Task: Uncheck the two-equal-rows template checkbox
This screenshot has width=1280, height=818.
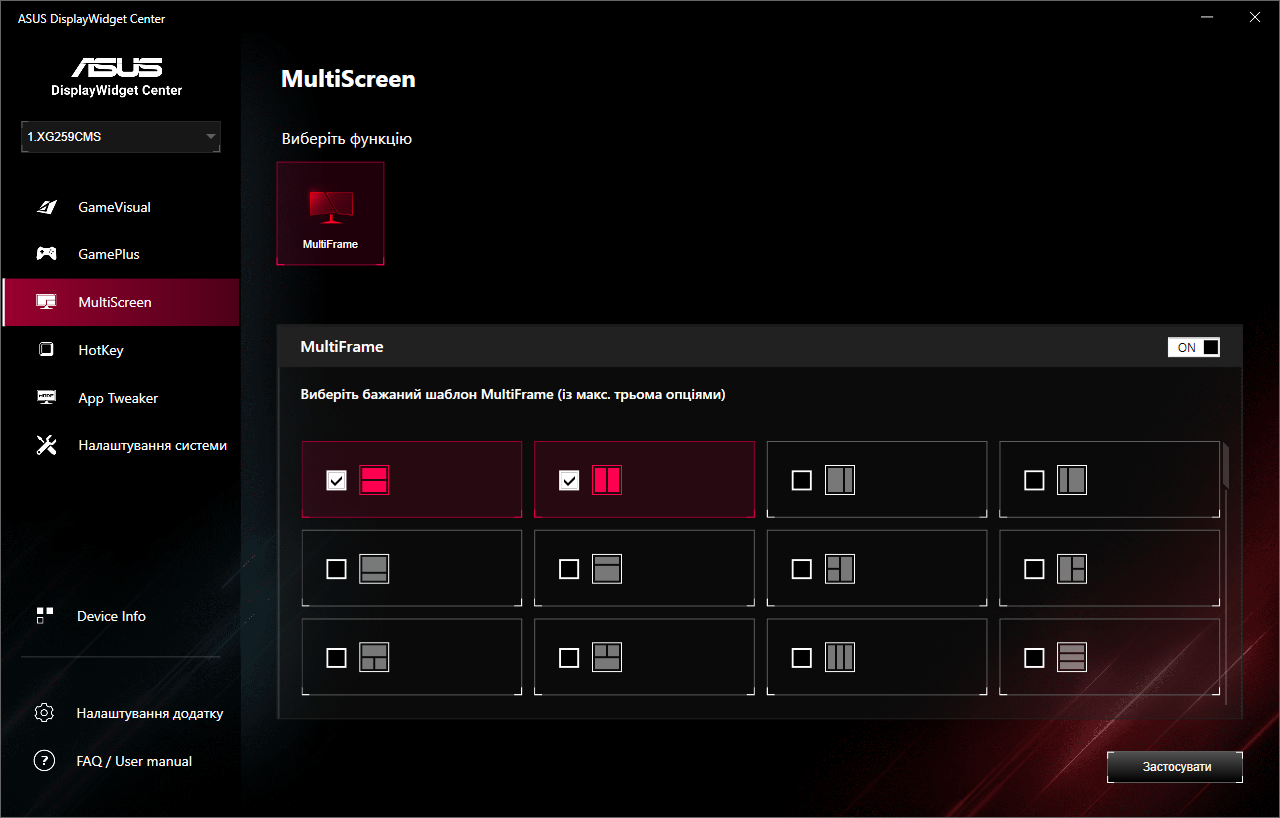Action: pos(337,481)
